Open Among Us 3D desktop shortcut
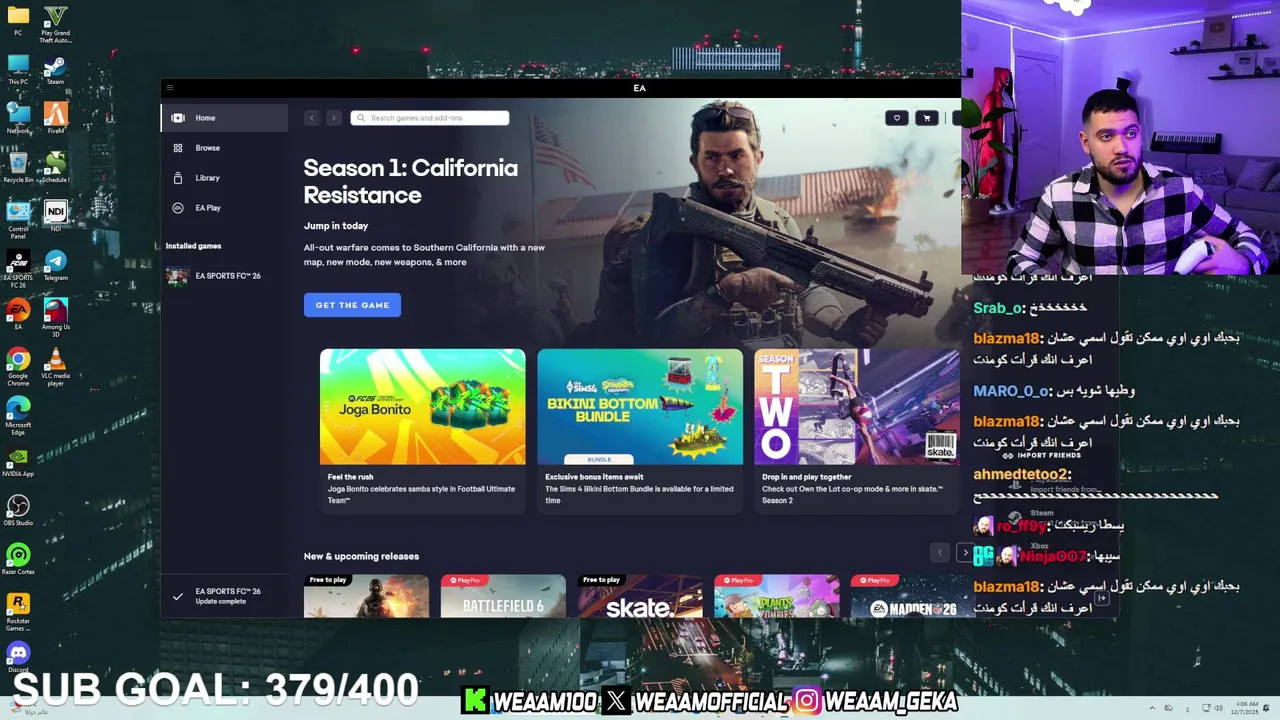The height and width of the screenshot is (720, 1280). [x=55, y=317]
